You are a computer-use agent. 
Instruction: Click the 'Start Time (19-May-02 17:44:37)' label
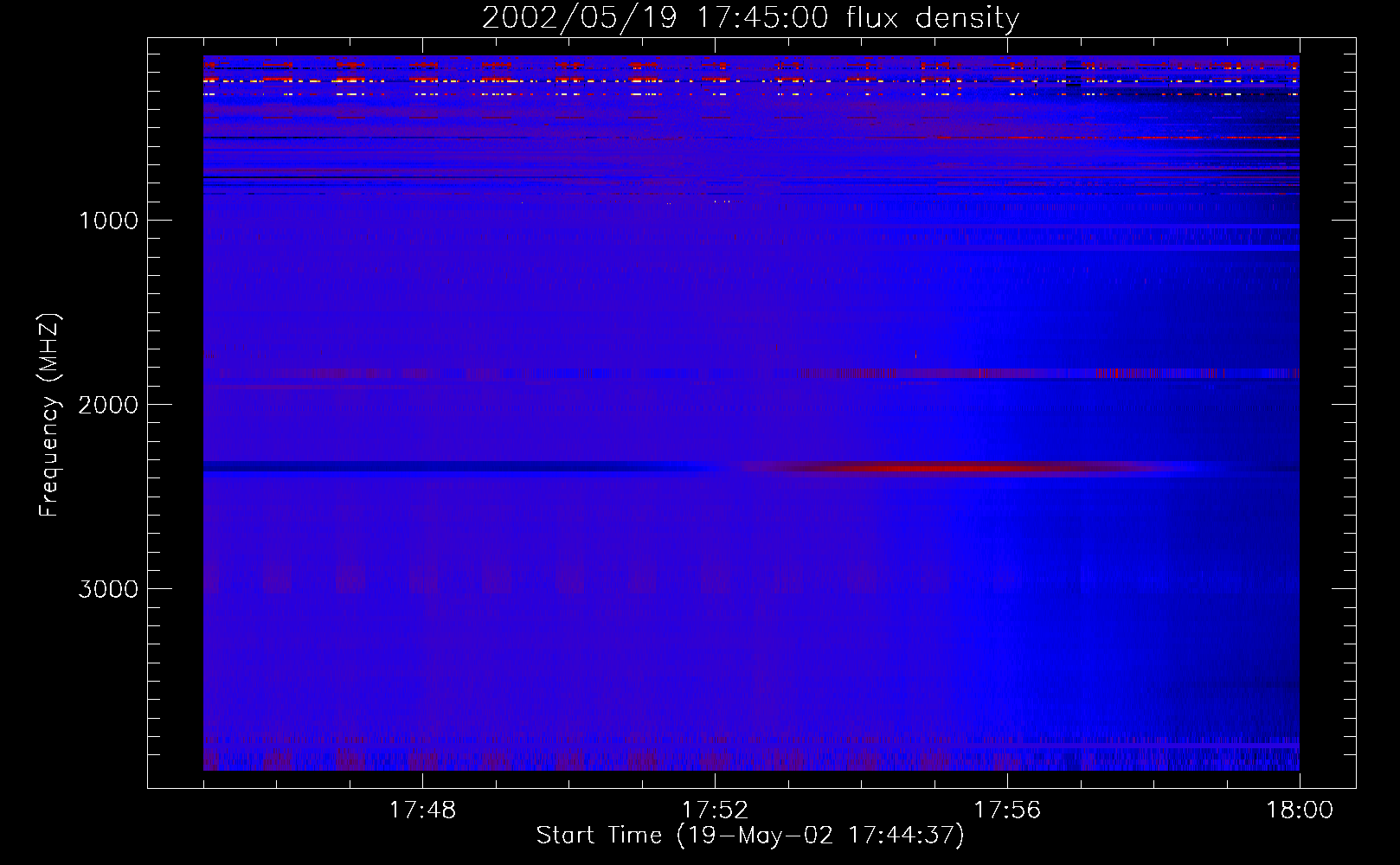[x=750, y=836]
